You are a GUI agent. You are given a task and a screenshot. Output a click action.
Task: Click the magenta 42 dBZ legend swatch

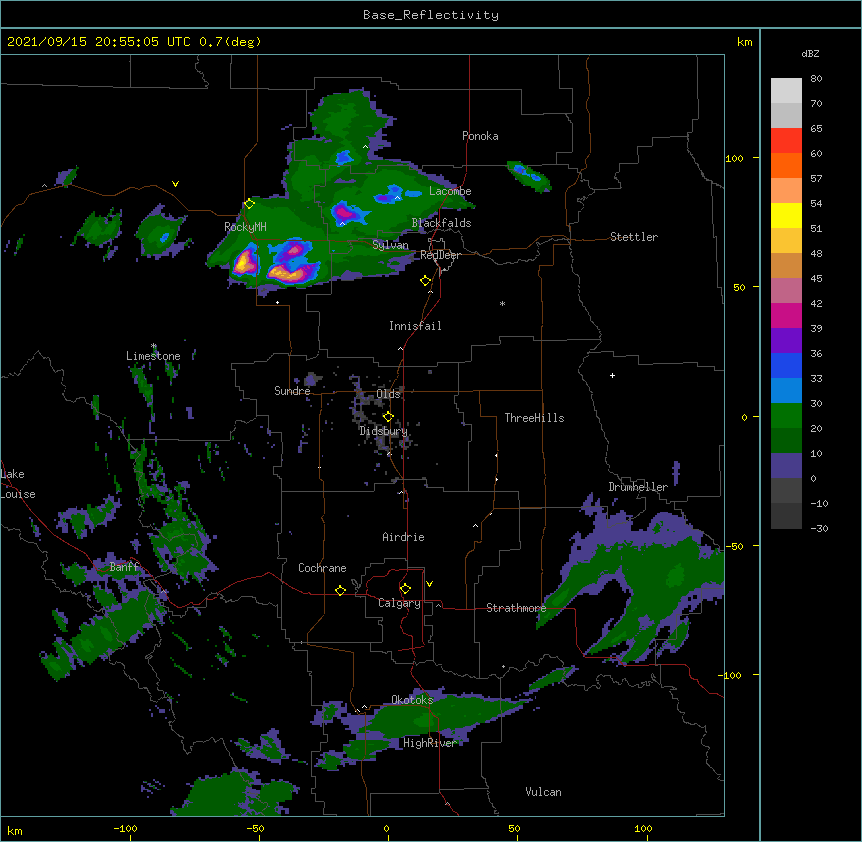tap(786, 315)
